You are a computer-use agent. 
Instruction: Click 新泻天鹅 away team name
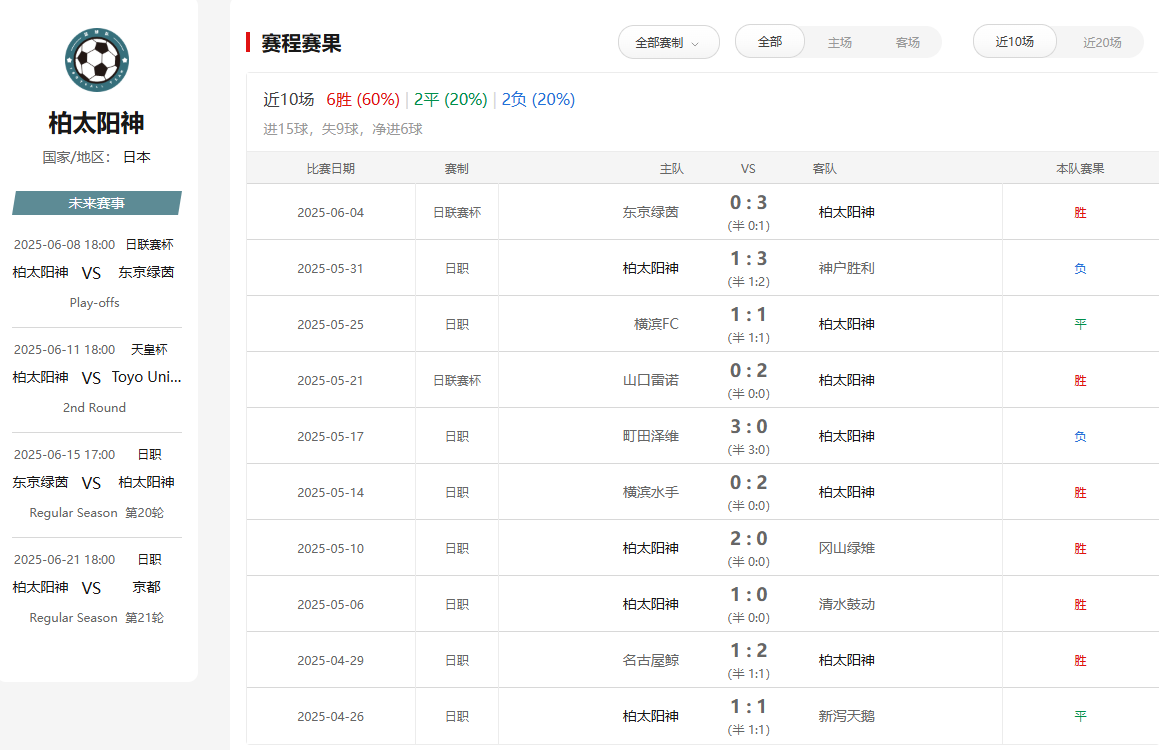(846, 716)
